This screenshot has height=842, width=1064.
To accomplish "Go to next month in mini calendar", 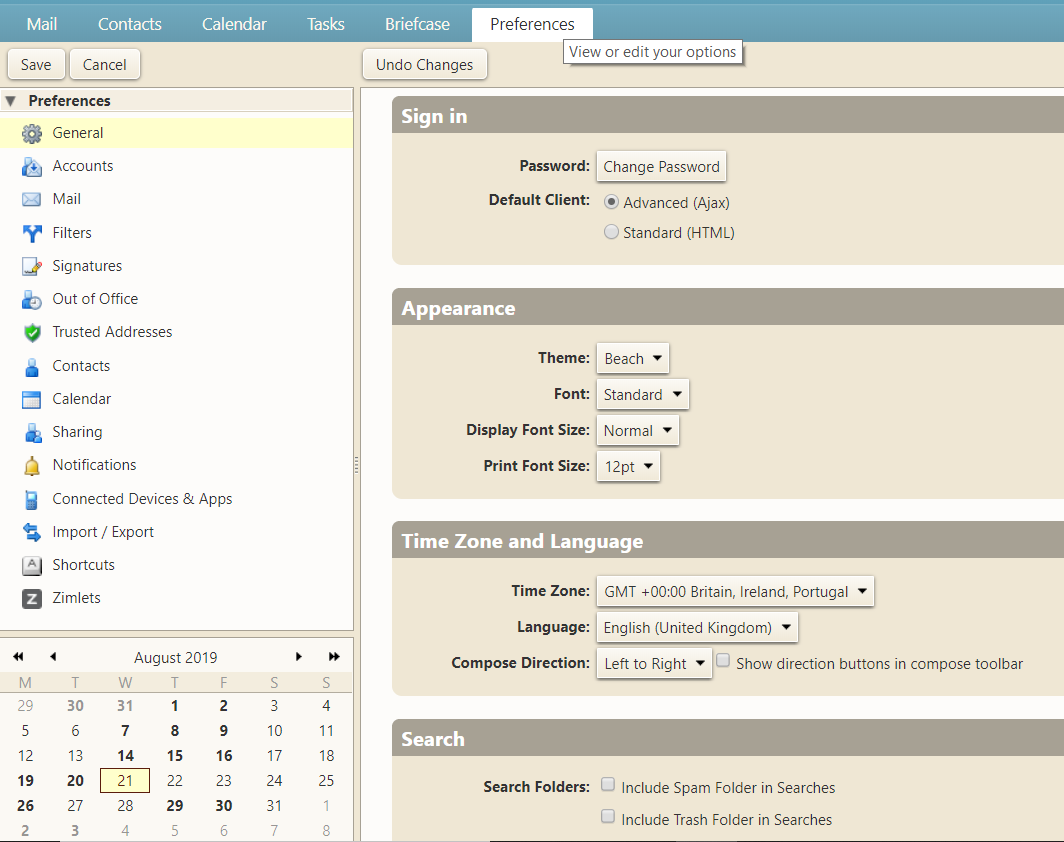I will 299,657.
